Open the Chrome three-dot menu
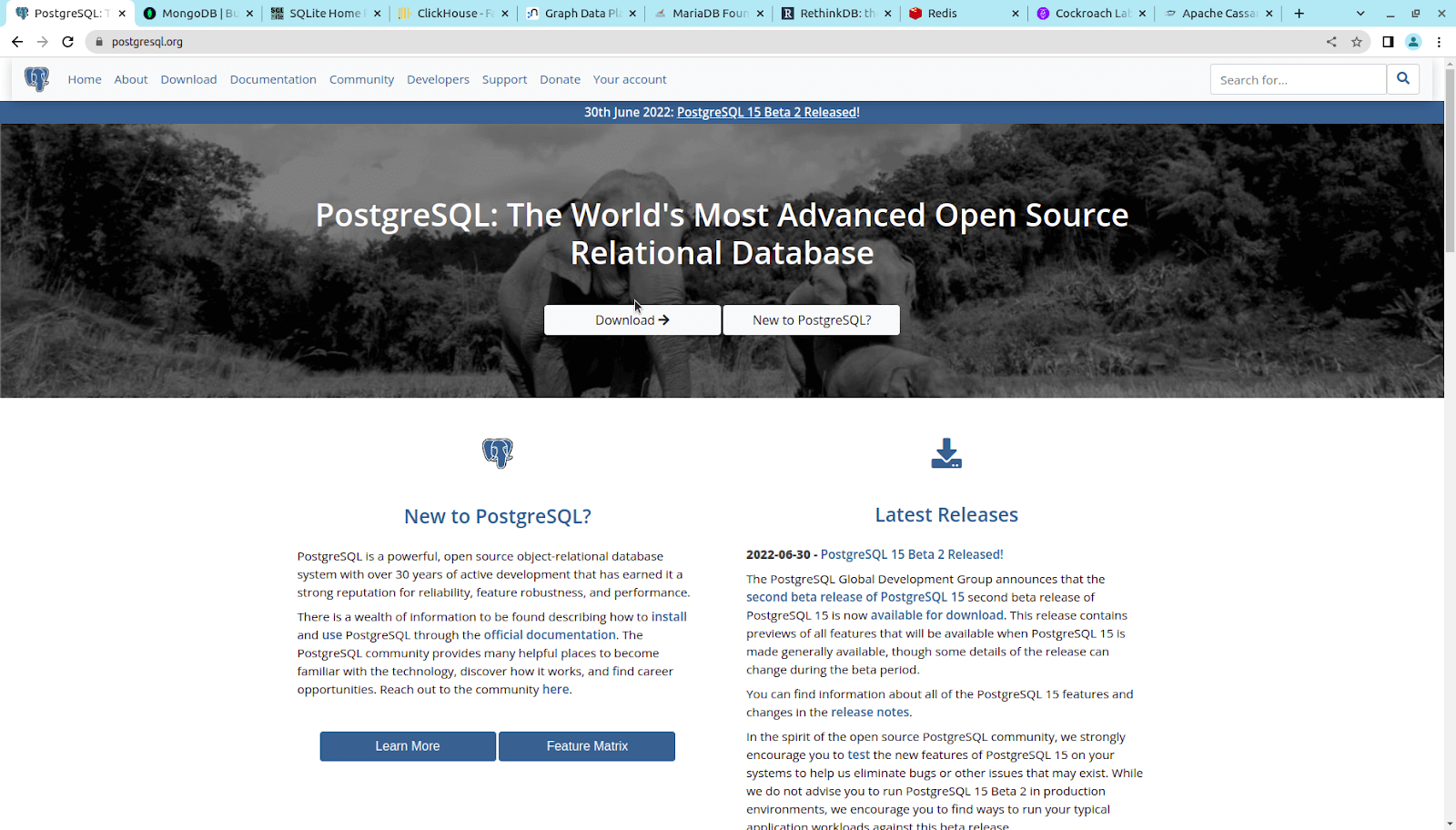The height and width of the screenshot is (830, 1456). tap(1439, 42)
